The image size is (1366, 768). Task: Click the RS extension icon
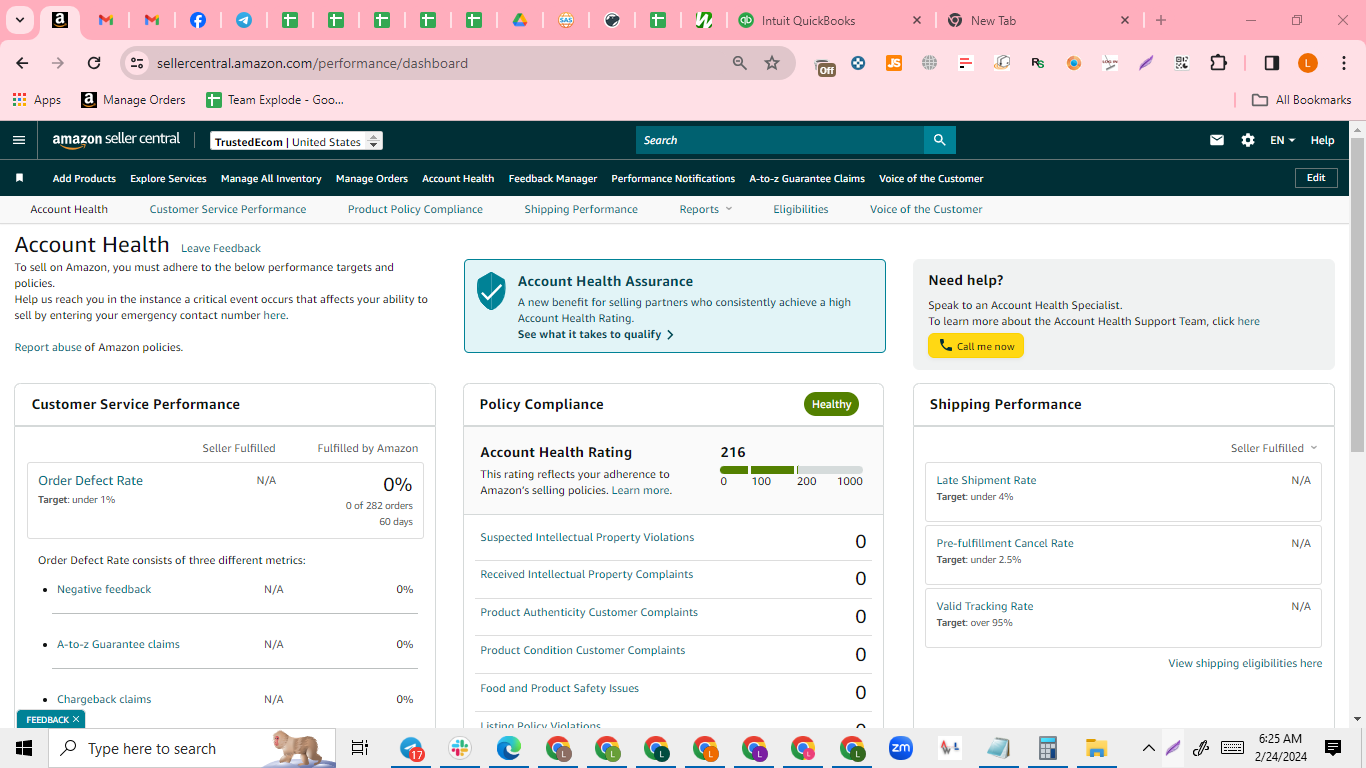[1038, 63]
